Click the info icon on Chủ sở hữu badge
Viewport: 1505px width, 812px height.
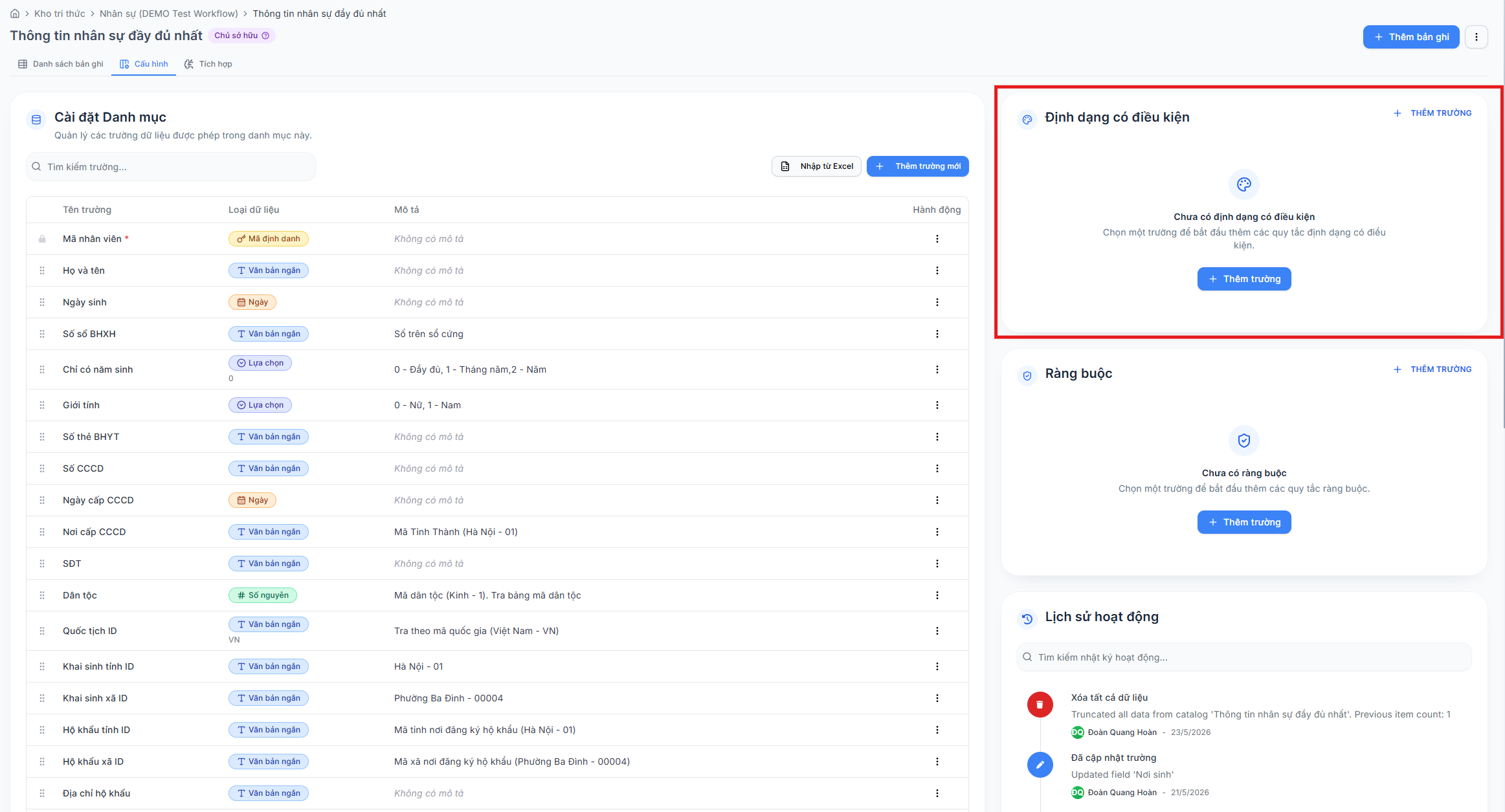click(x=265, y=36)
